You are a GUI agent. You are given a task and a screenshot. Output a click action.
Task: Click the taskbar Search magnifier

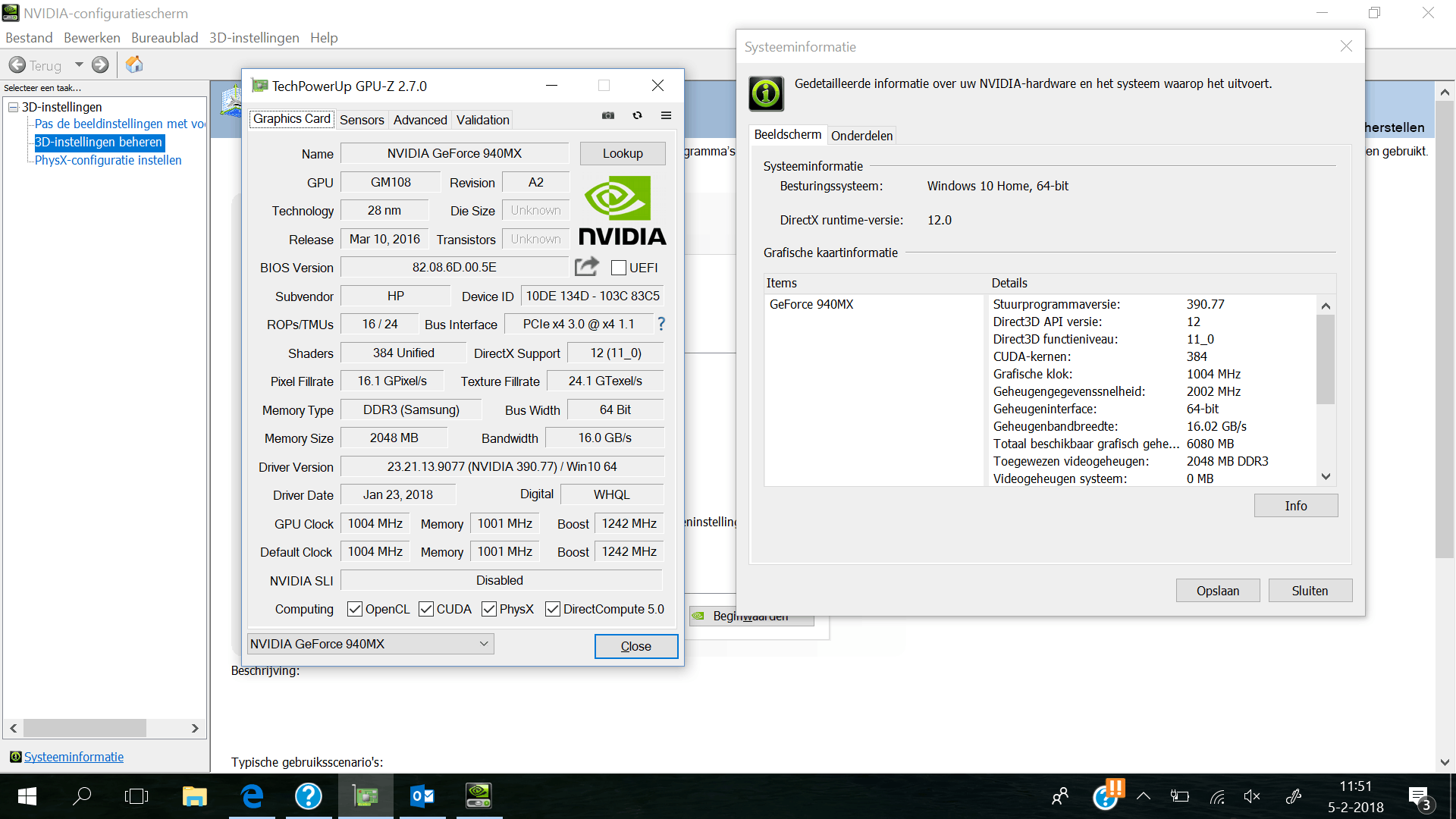click(x=82, y=796)
